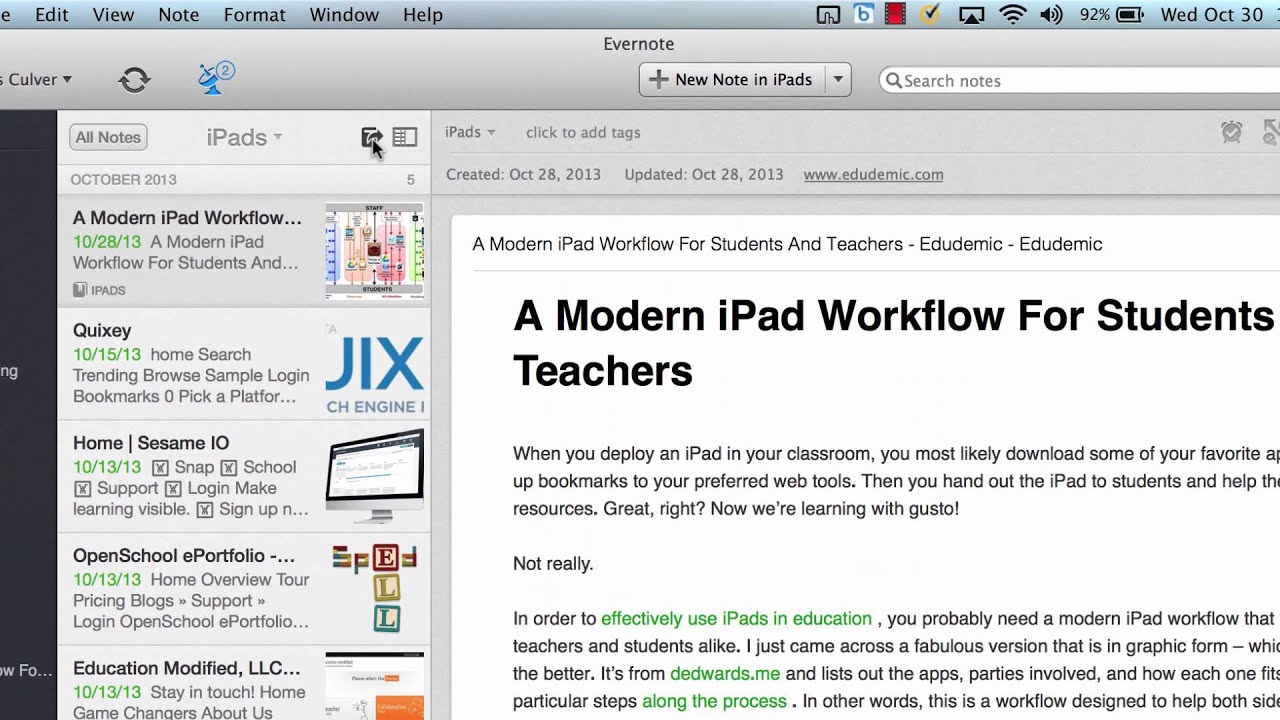
Task: Select the Quixey note
Action: (x=244, y=364)
